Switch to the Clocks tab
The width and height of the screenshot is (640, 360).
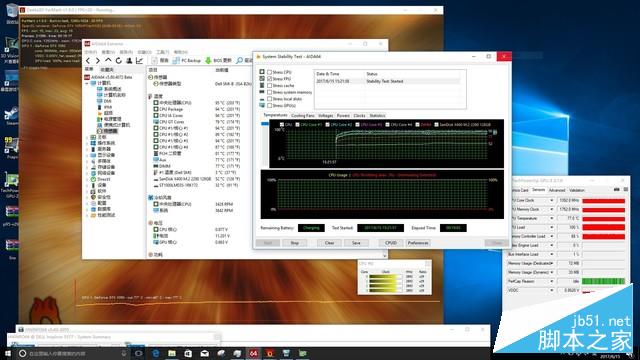tap(360, 116)
